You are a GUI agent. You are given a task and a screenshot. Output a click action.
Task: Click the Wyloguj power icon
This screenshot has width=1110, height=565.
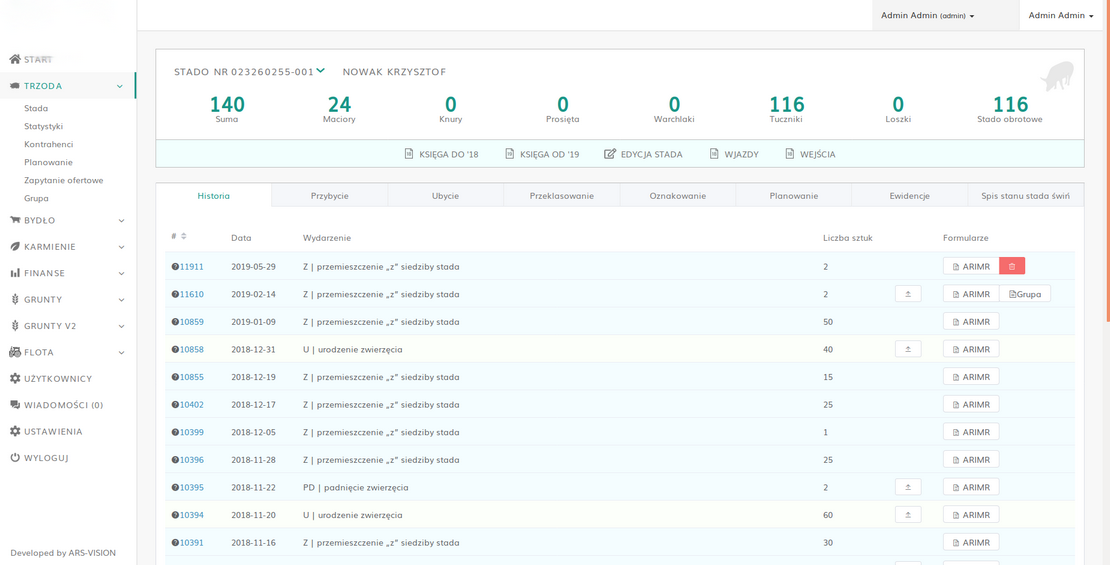click(x=15, y=458)
